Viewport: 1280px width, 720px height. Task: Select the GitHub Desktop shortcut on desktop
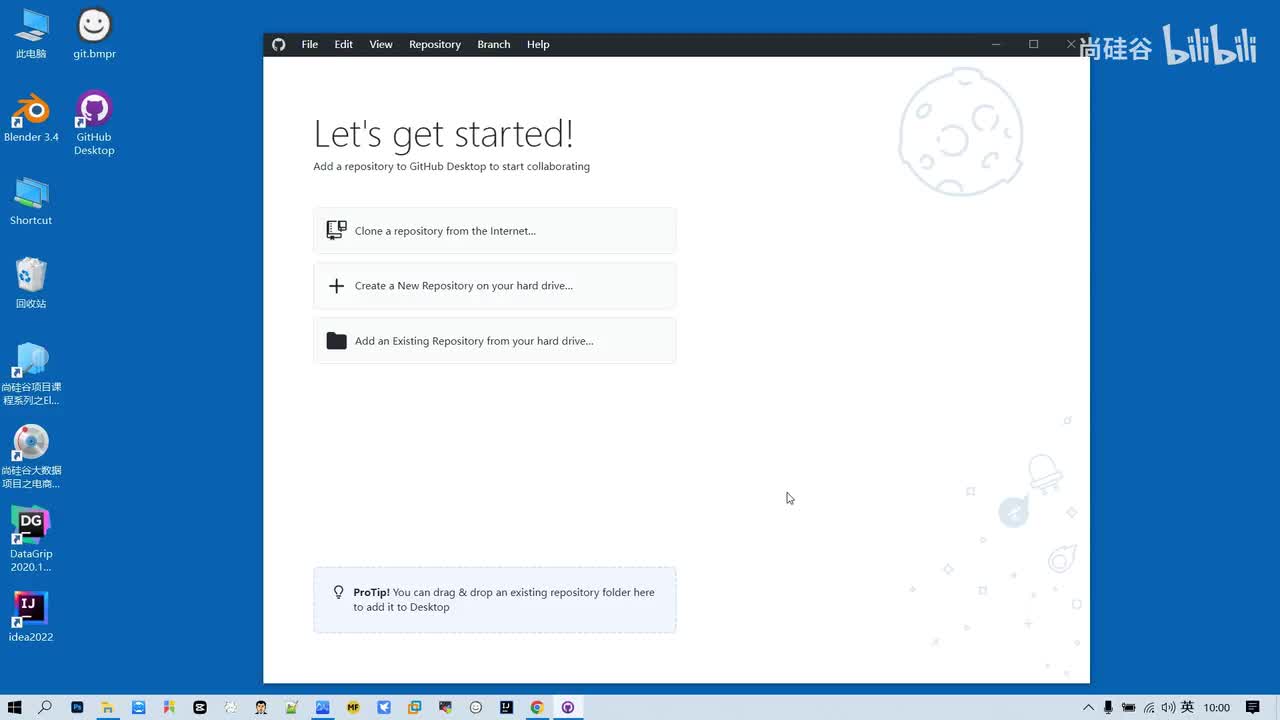coord(94,124)
